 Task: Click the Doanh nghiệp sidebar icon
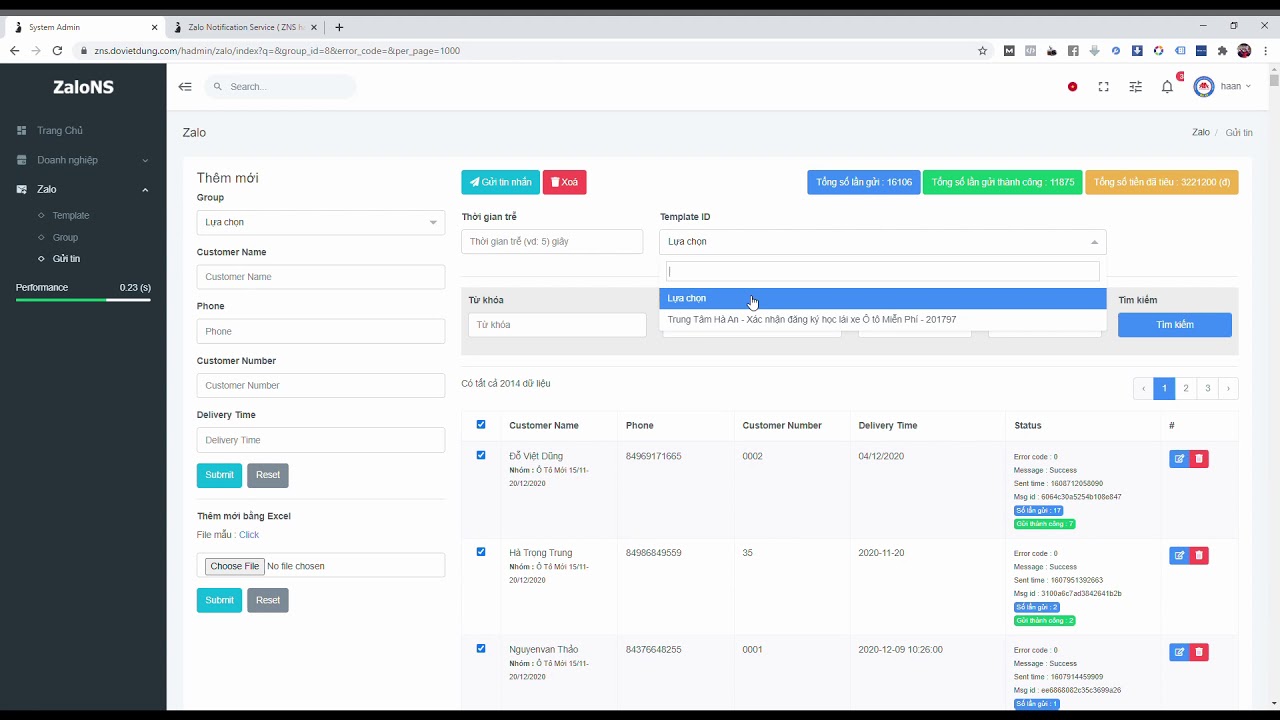[22, 160]
